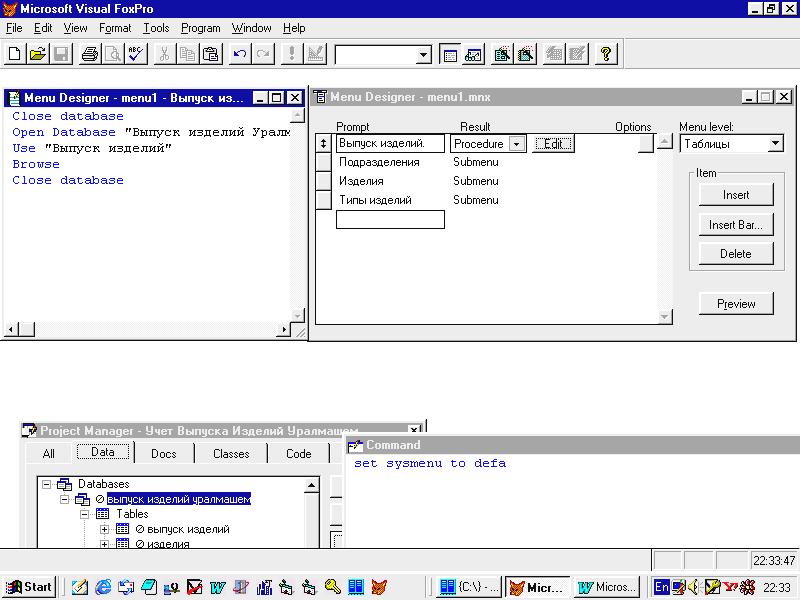Switch to the All tab in Project Manager

pos(48,454)
